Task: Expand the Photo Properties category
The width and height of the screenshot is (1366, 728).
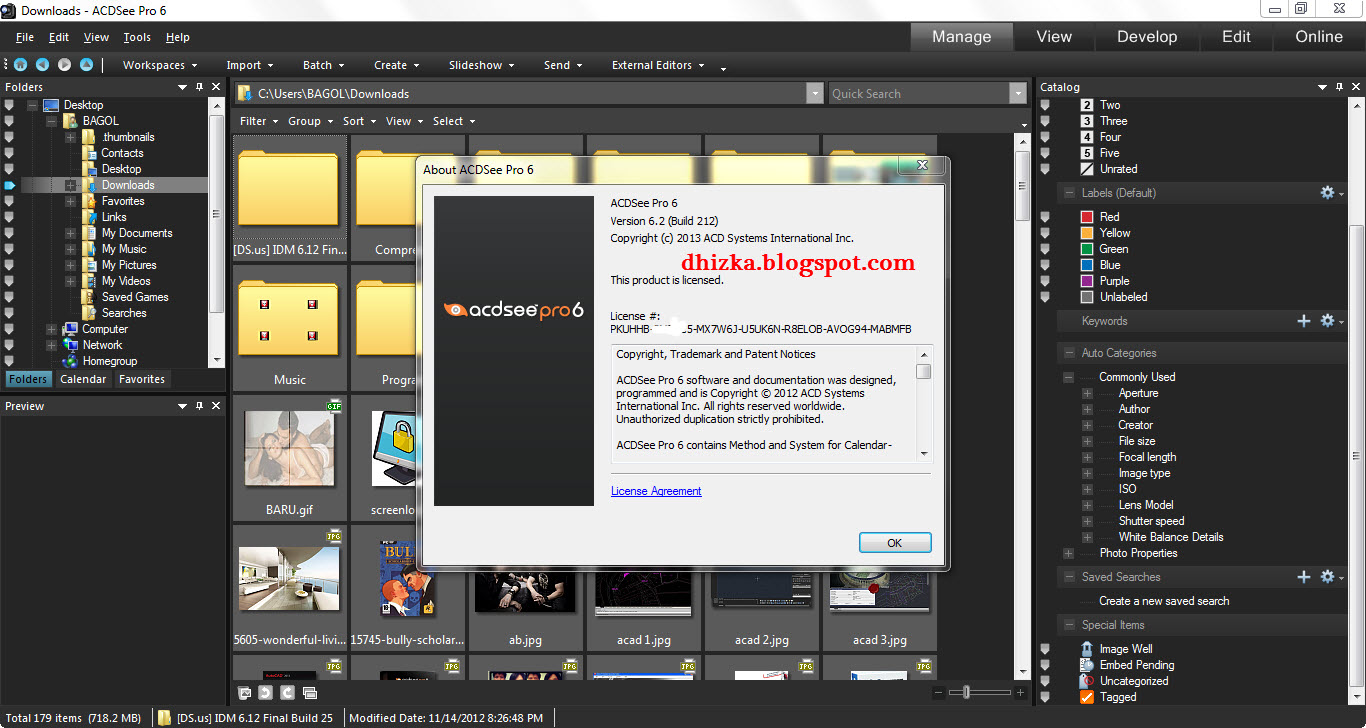Action: 1068,553
